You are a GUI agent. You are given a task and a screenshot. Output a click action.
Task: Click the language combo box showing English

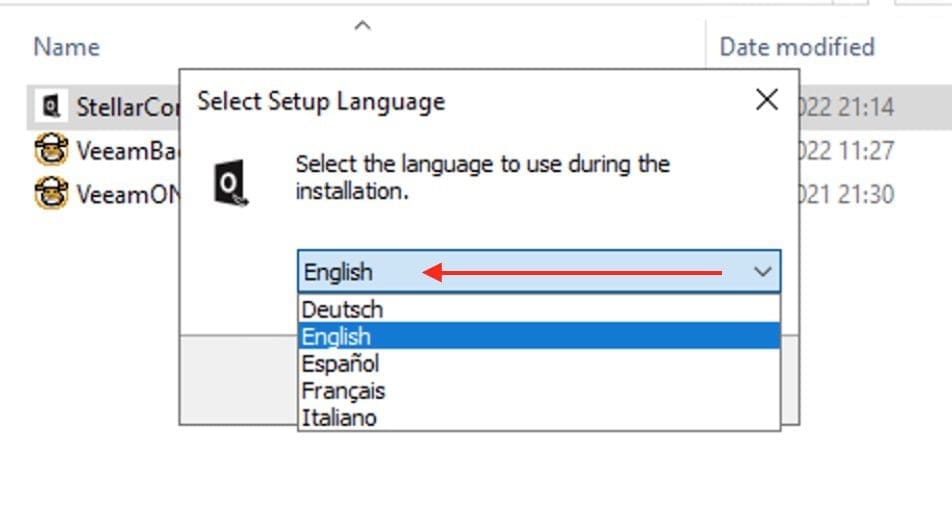point(520,272)
